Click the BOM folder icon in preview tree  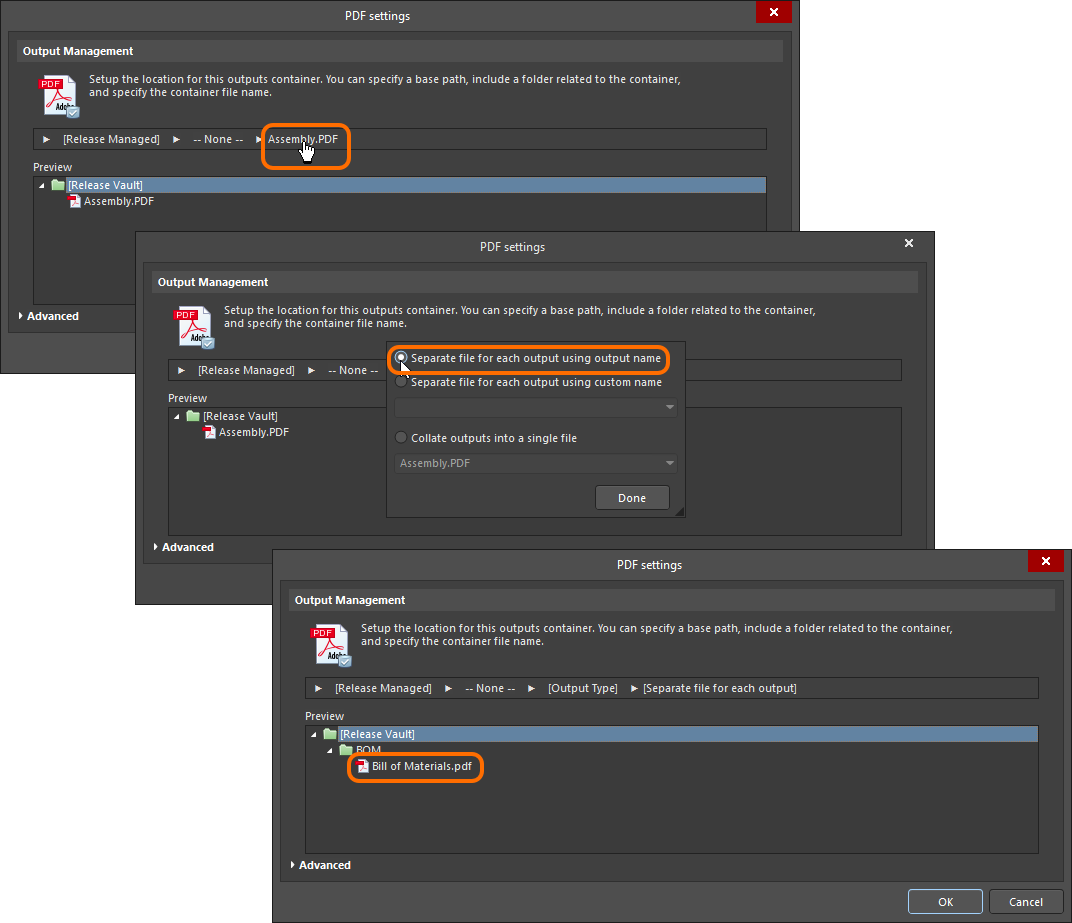[346, 750]
